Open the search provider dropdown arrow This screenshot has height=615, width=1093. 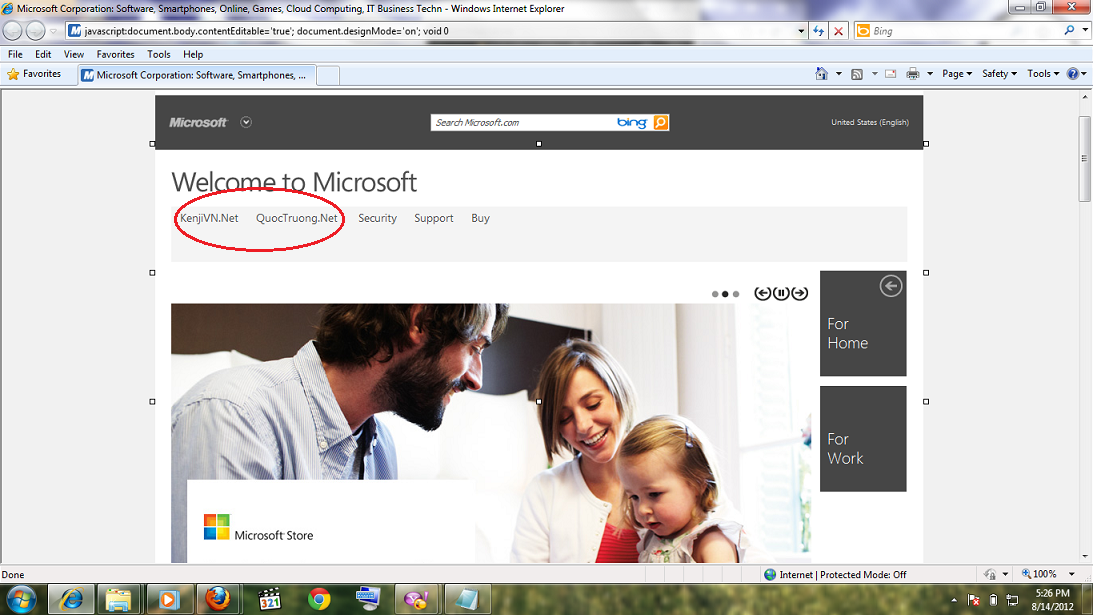click(1085, 30)
